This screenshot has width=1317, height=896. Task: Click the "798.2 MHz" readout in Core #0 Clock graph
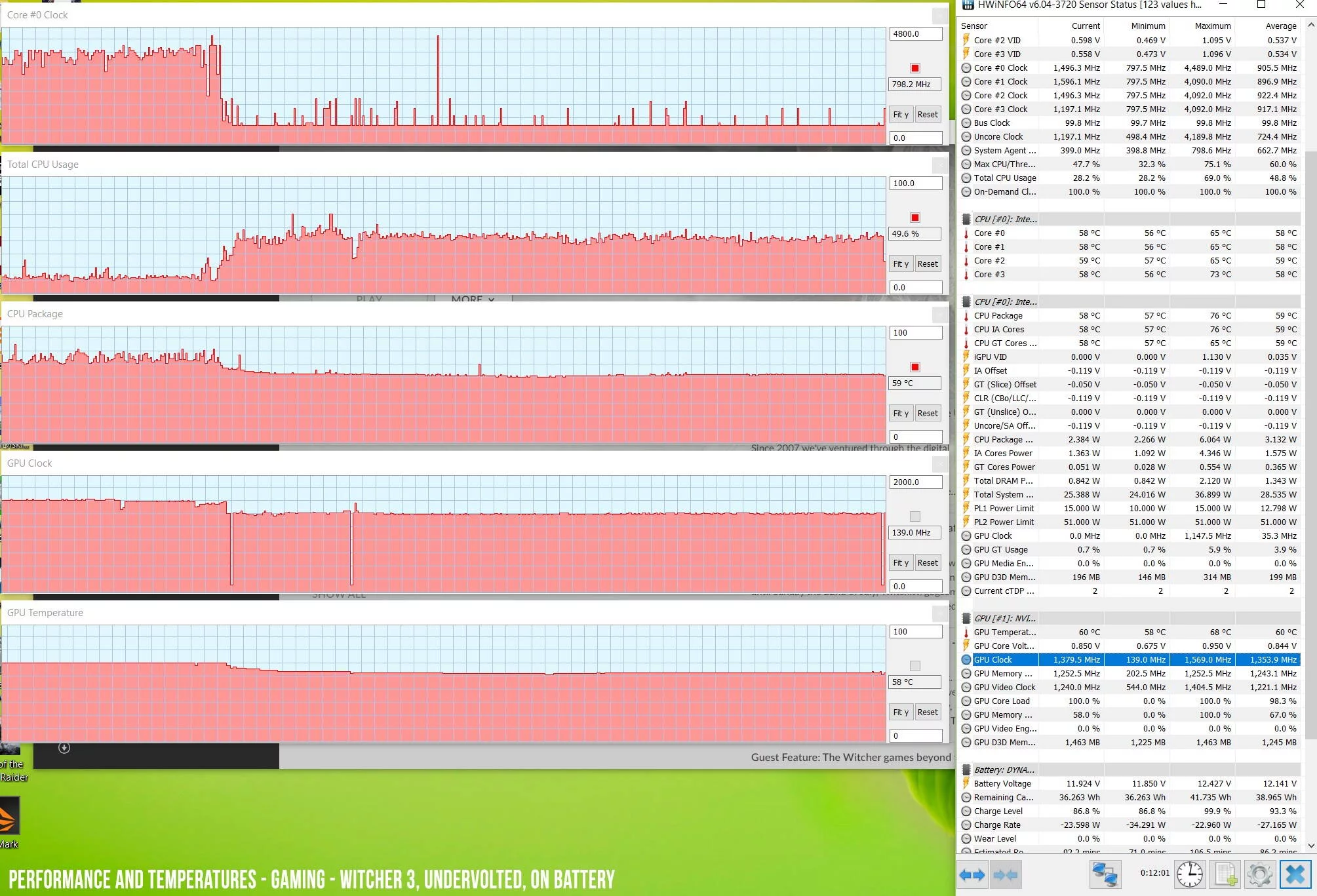pos(915,84)
